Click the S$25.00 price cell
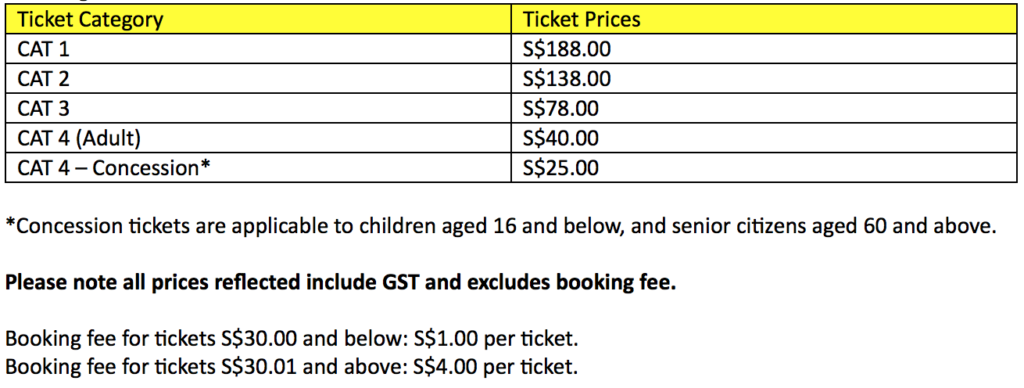The image size is (1024, 388). 763,168
